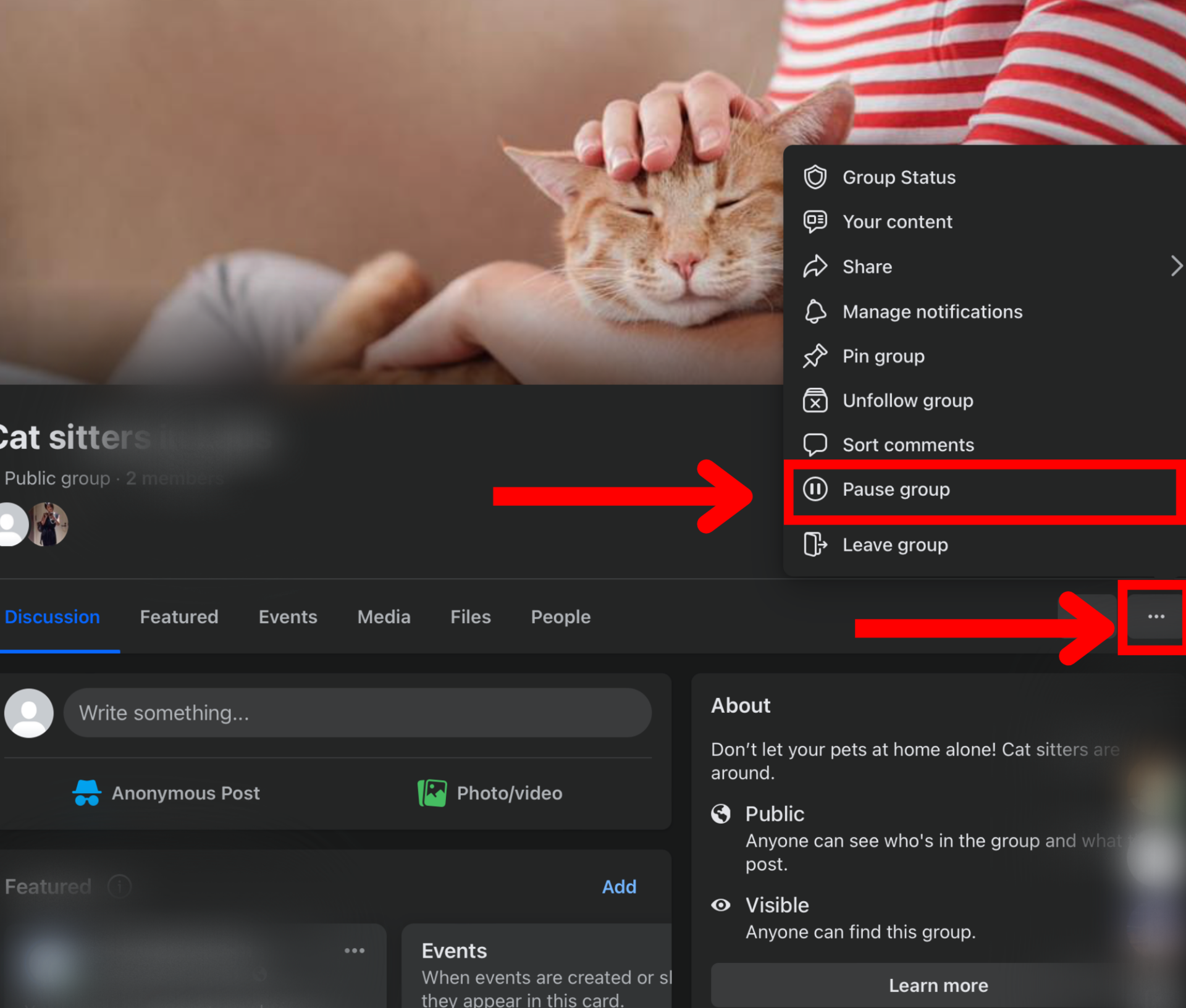Click the Group Status shield icon
The image size is (1186, 1008).
(x=815, y=177)
